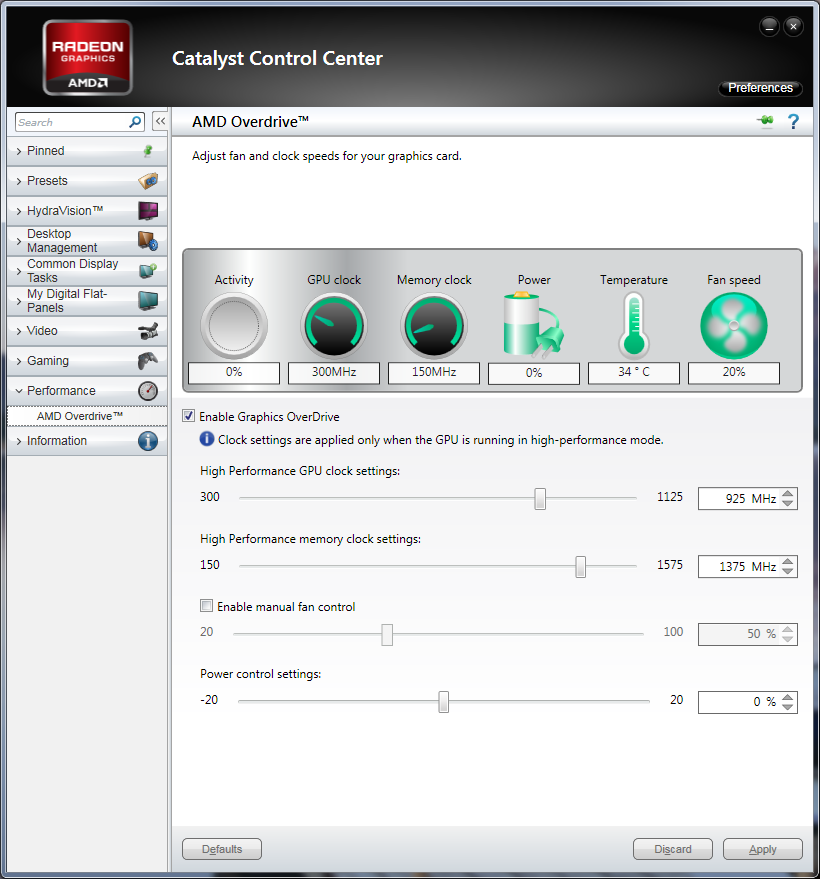Decrease power control with down arrow
The image size is (820, 879).
(787, 706)
